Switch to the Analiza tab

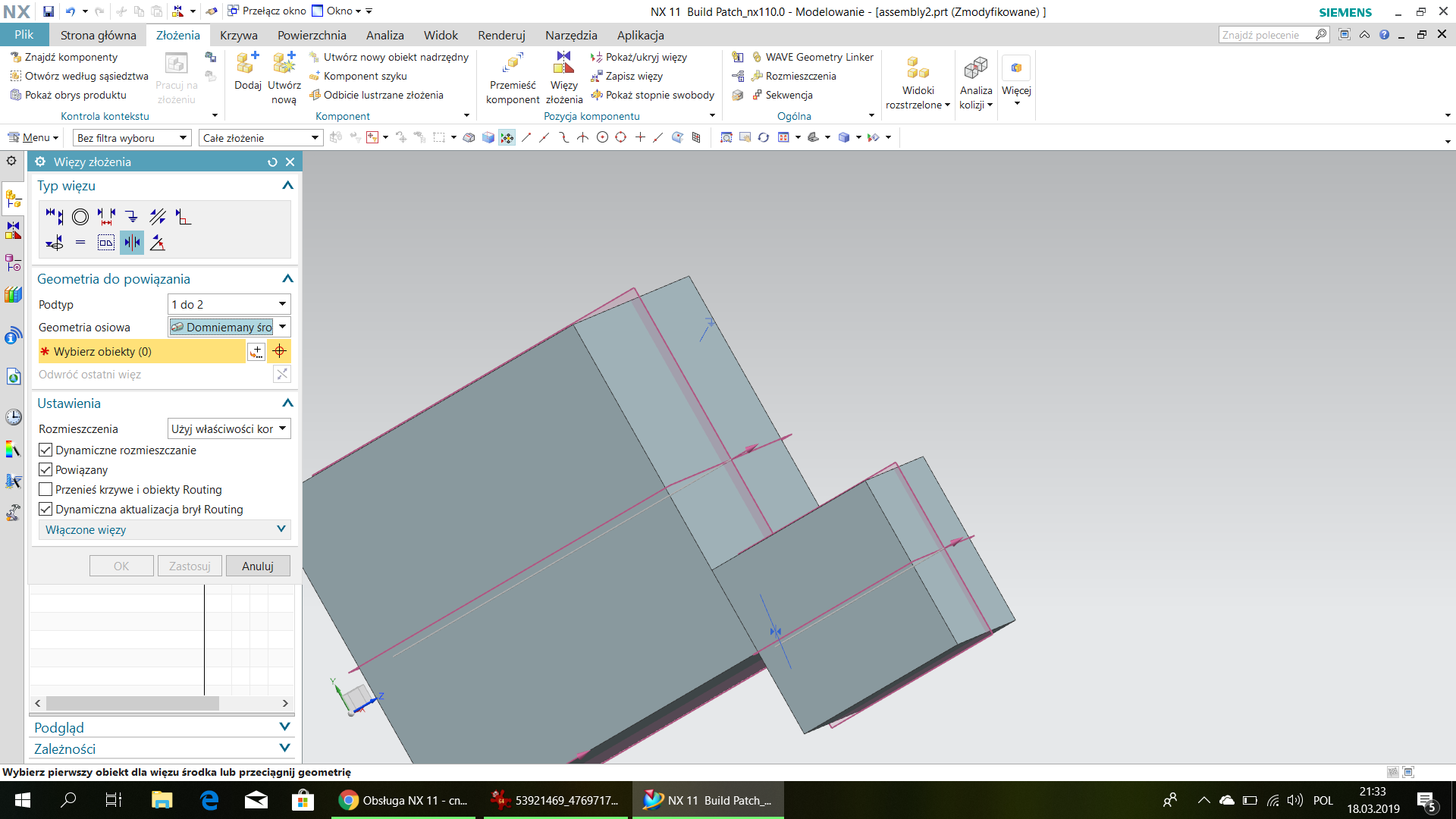coord(385,35)
